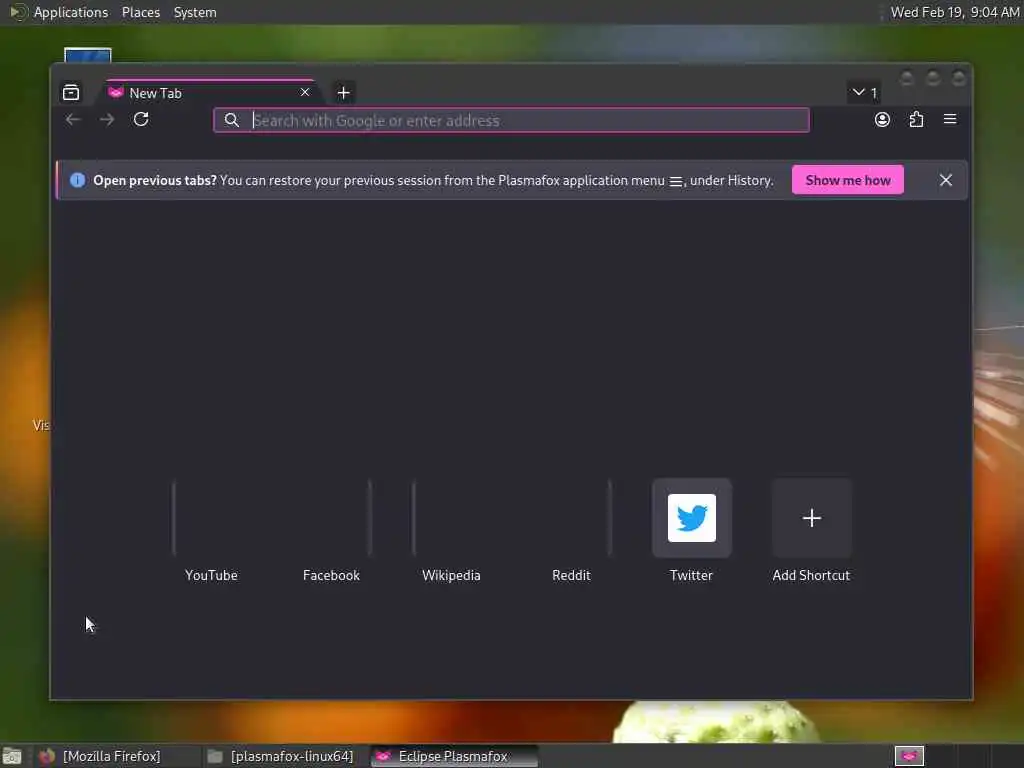Open the Facebook shortcut
Screen dimensions: 1024x768
[x=331, y=532]
